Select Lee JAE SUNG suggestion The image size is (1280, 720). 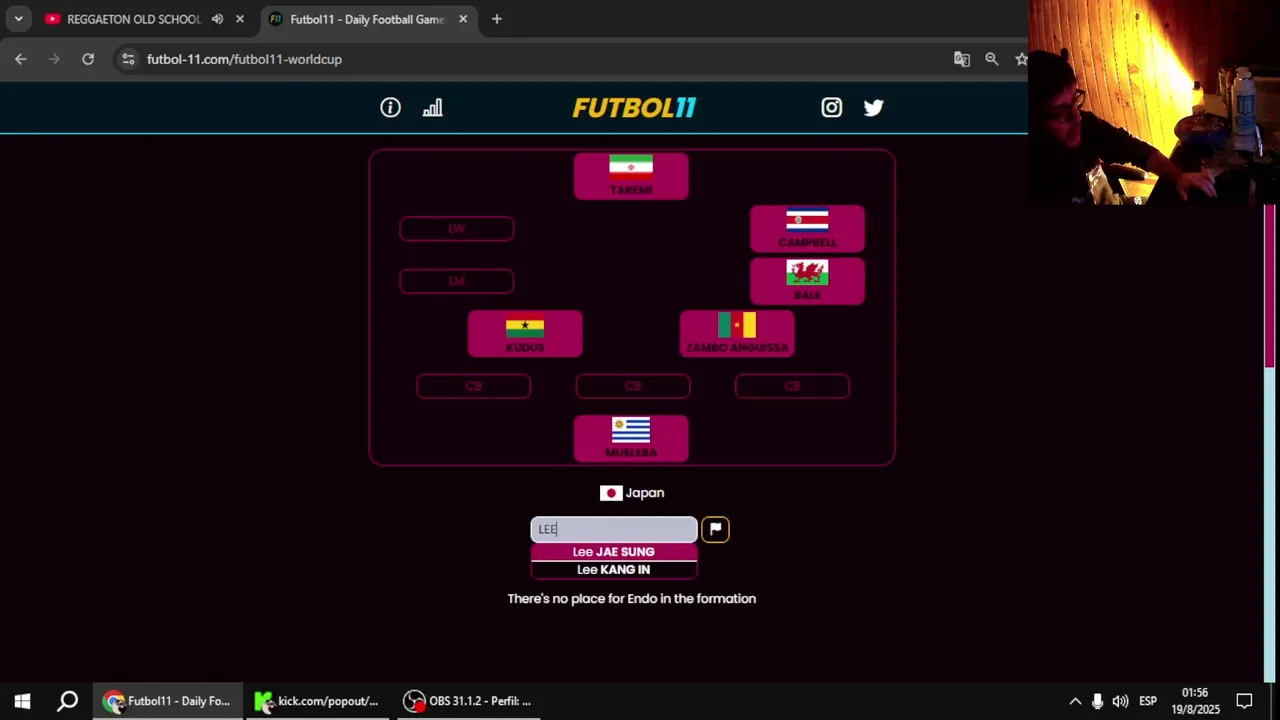613,552
